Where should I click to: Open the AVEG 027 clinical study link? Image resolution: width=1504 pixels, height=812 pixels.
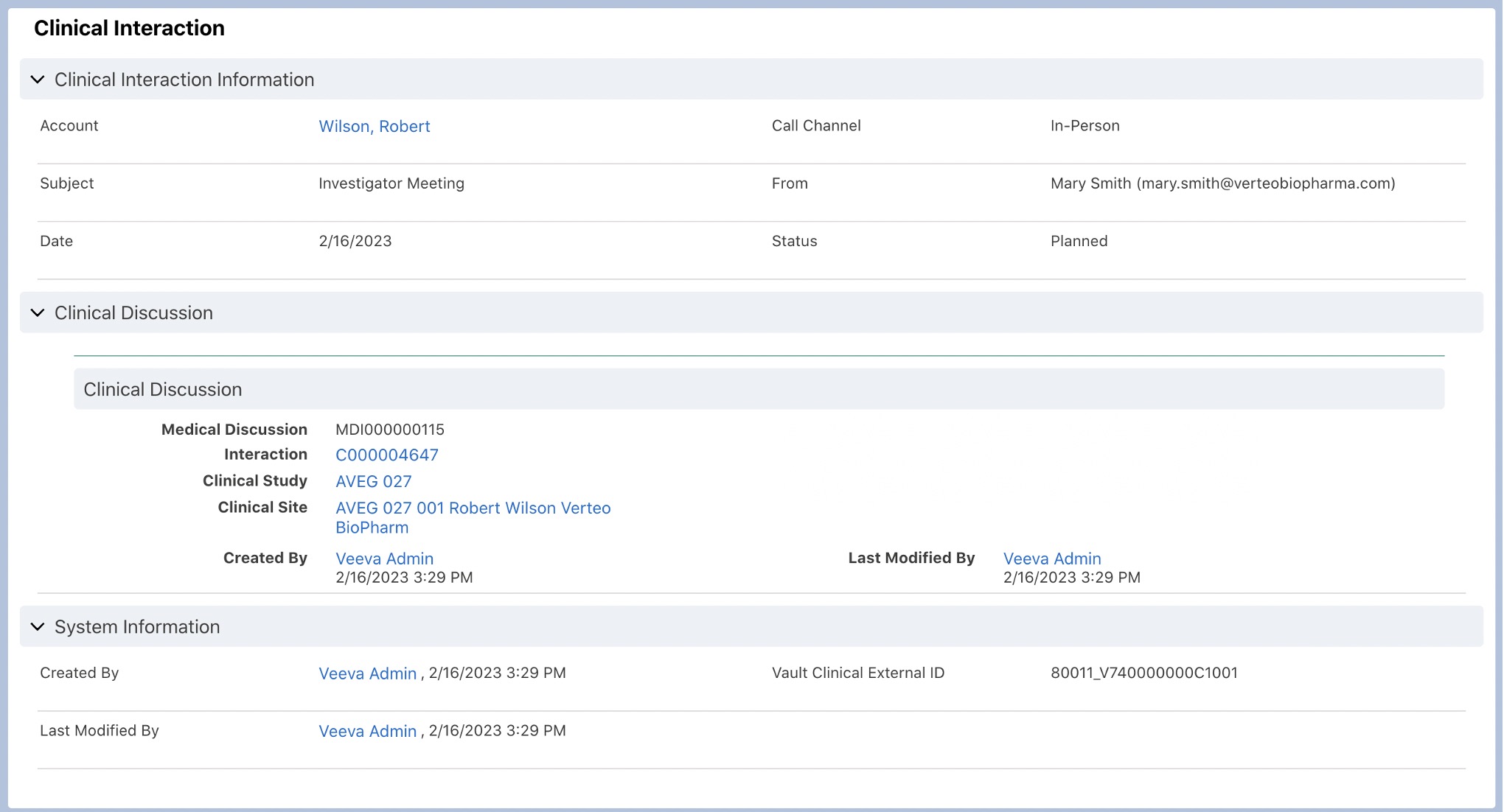tap(373, 482)
